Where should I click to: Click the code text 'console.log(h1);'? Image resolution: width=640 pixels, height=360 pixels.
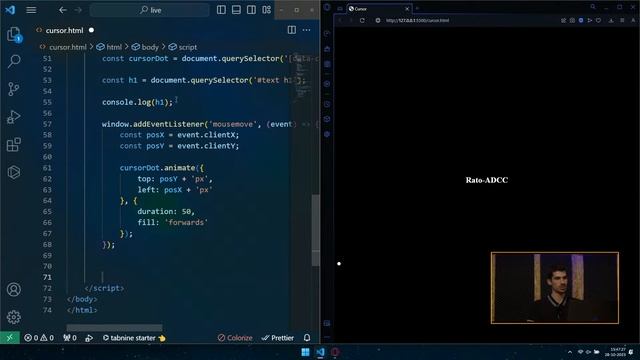(138, 102)
